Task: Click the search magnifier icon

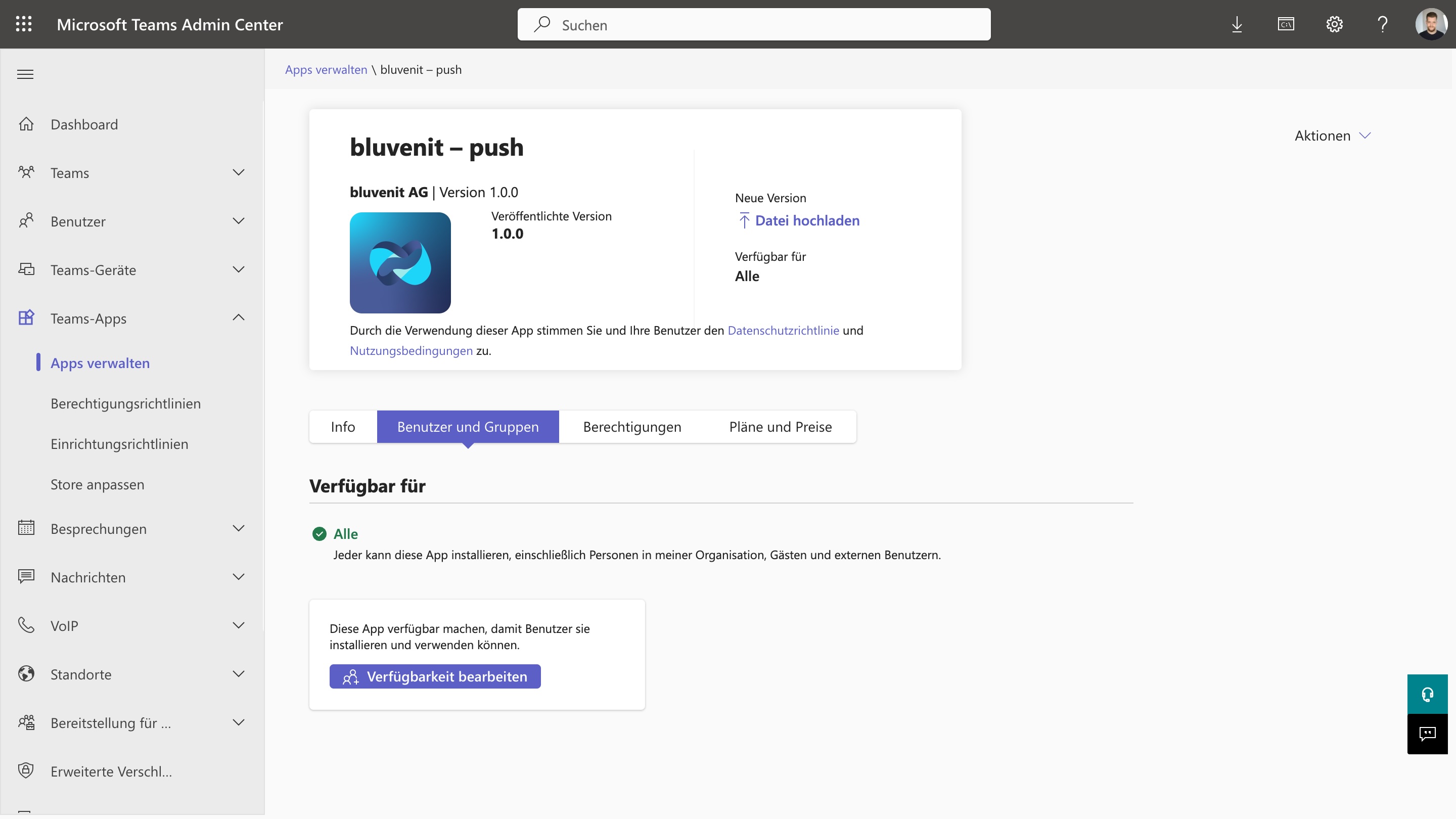Action: 542,24
